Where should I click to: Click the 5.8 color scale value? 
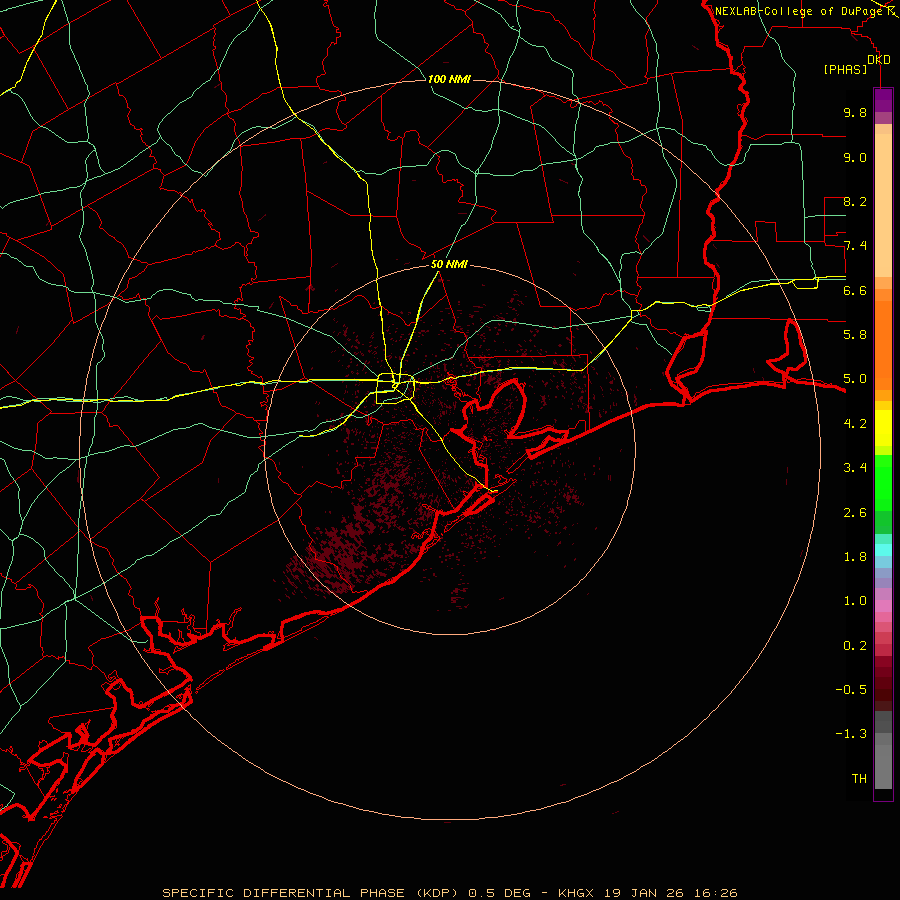(x=855, y=335)
